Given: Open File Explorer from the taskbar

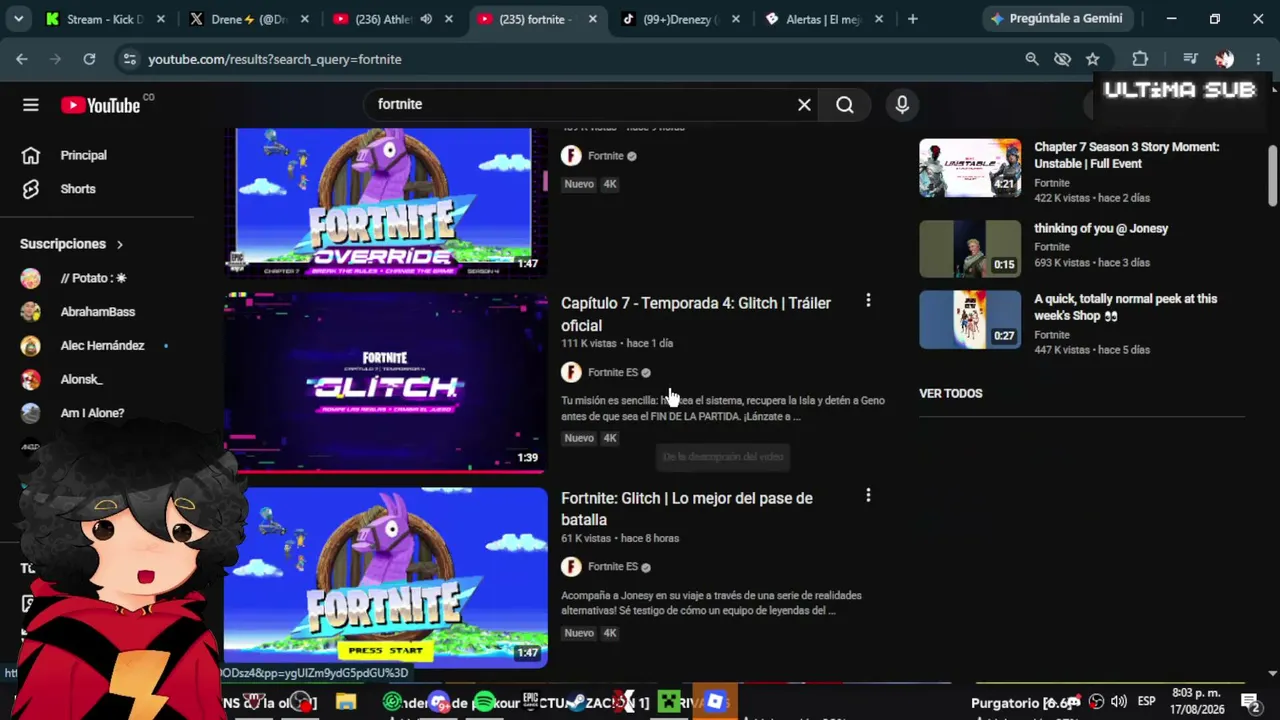Looking at the screenshot, I should tap(346, 702).
